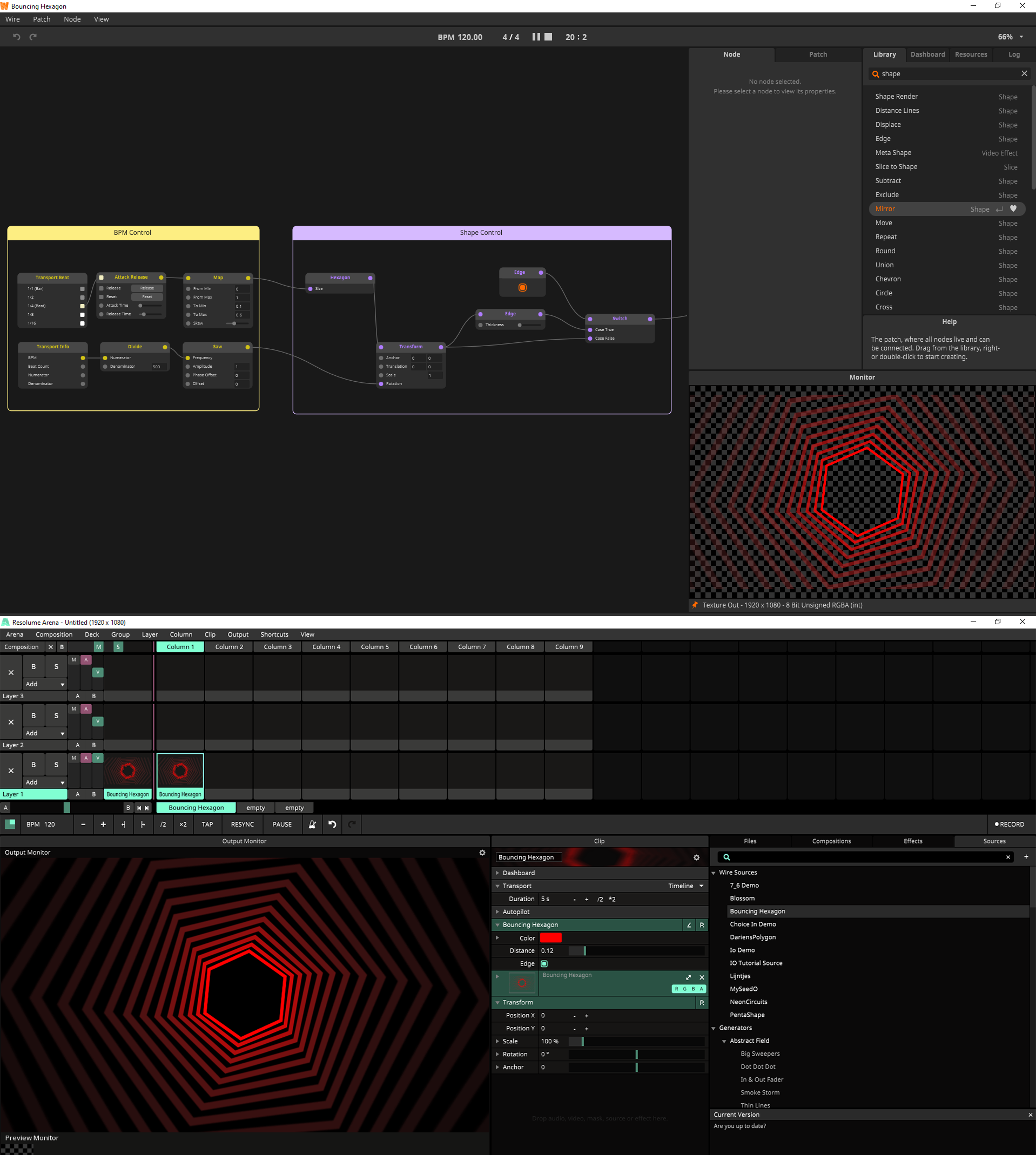The image size is (1036, 1155).
Task: Toggle Layer 3 video V button
Action: tap(98, 672)
